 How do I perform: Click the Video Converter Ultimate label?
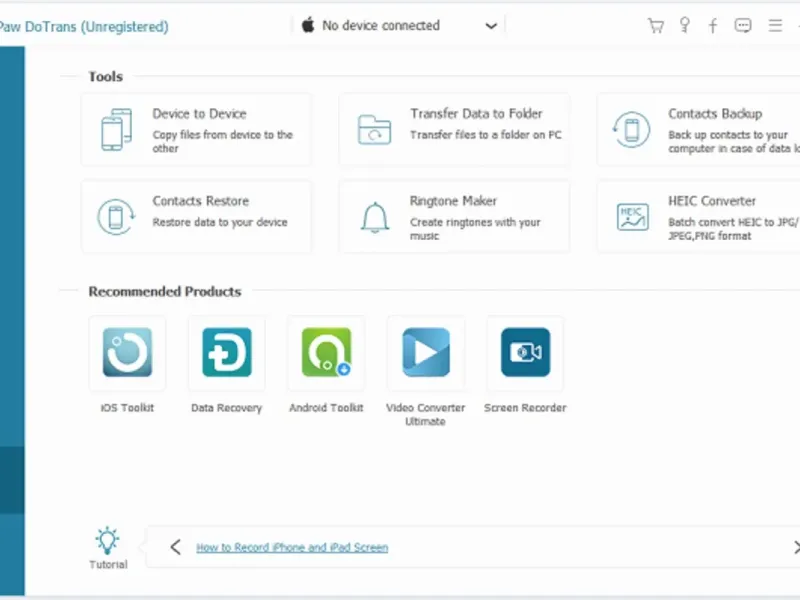(426, 414)
